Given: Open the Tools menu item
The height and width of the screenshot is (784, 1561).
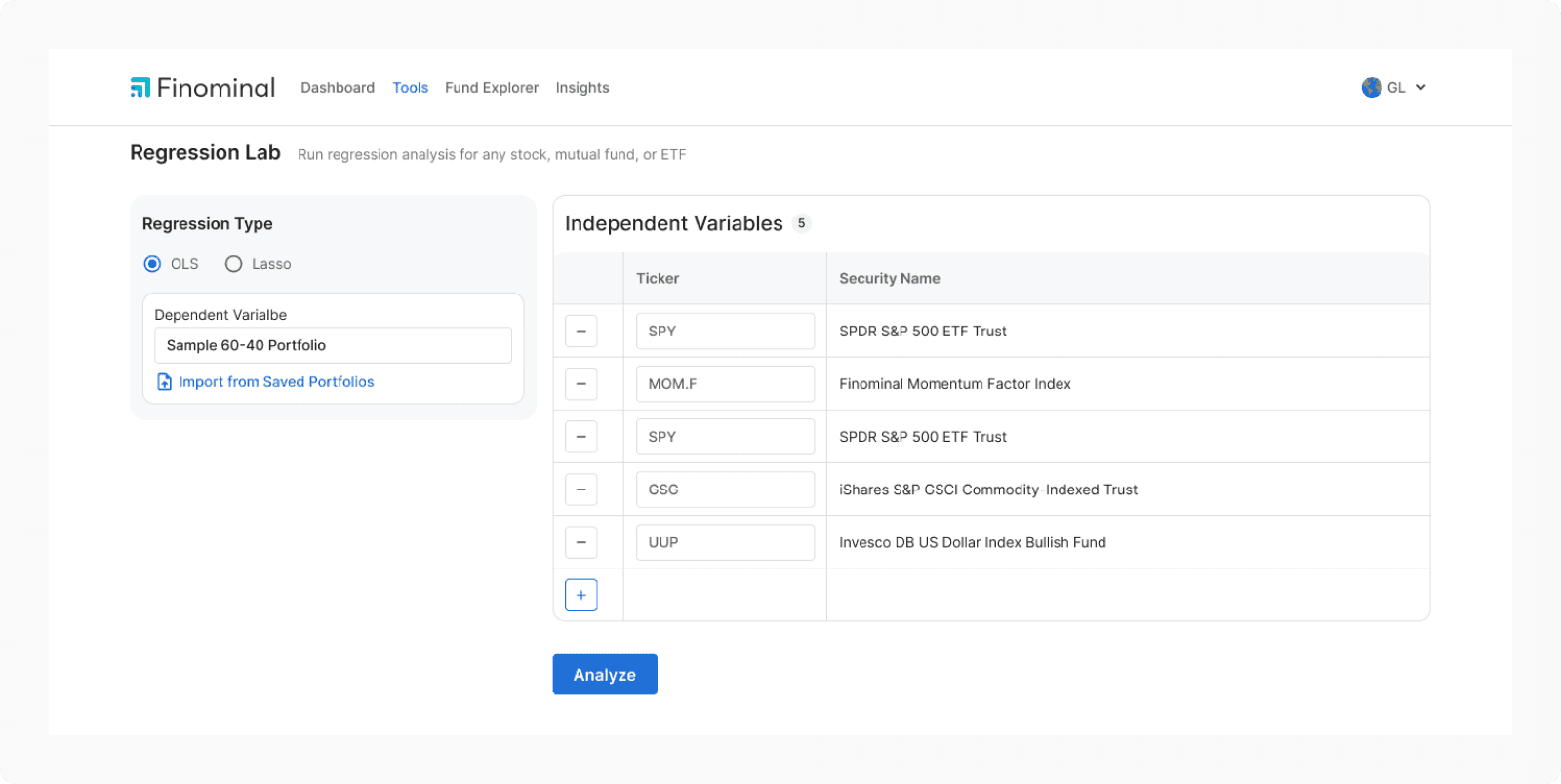Looking at the screenshot, I should click(411, 88).
